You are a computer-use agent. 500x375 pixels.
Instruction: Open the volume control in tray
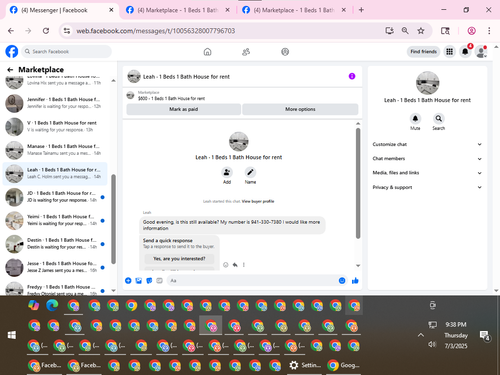432,344
